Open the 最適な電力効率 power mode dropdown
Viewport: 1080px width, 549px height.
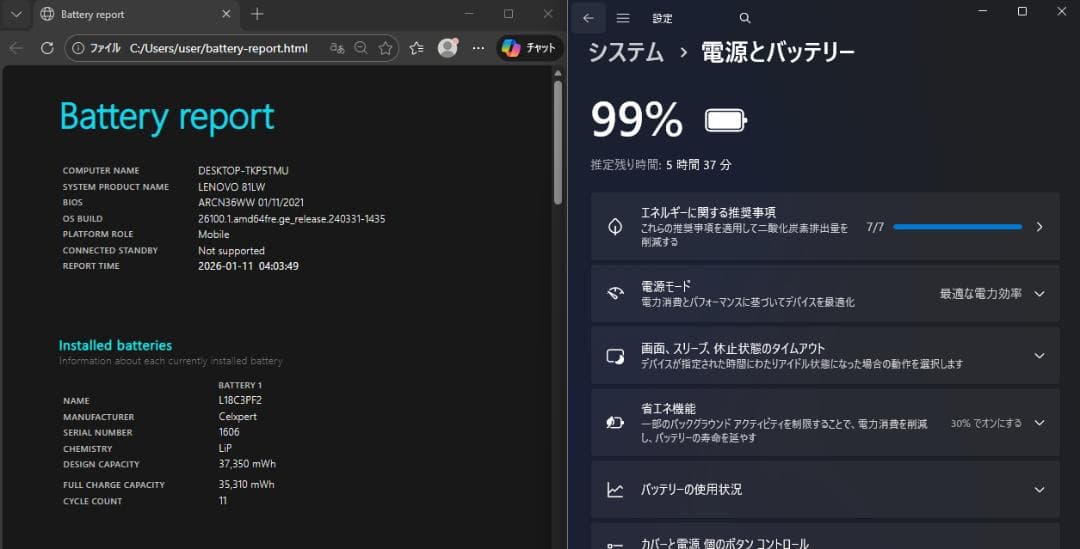pos(992,293)
